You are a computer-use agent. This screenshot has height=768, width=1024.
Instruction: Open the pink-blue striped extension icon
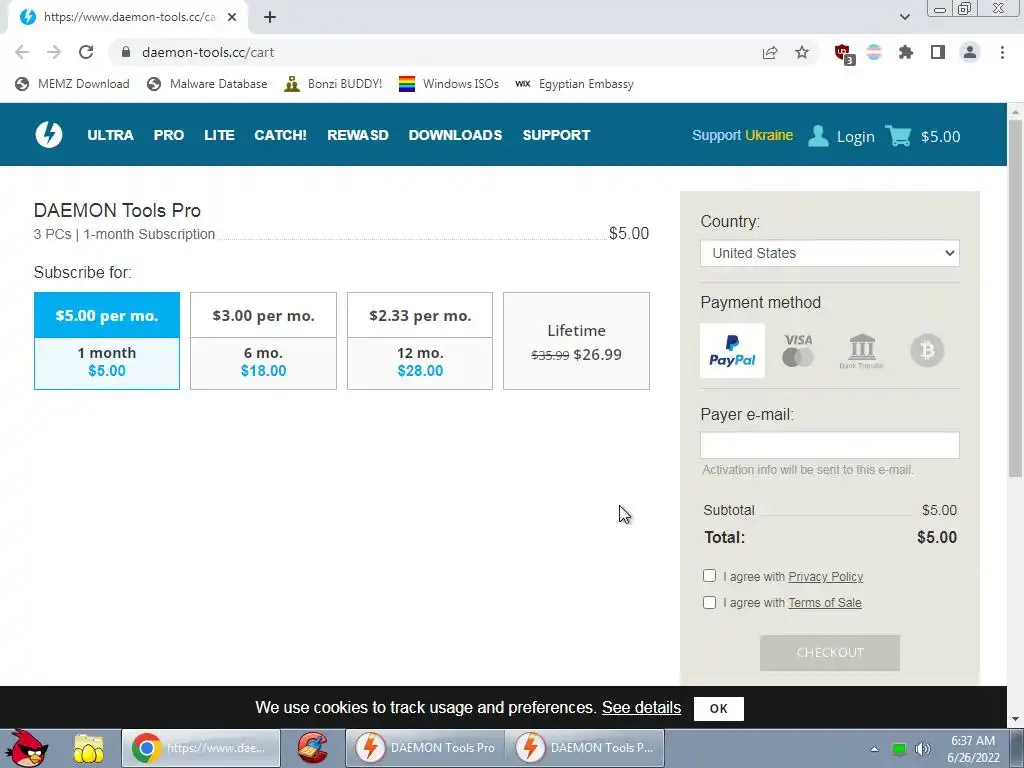tap(874, 52)
